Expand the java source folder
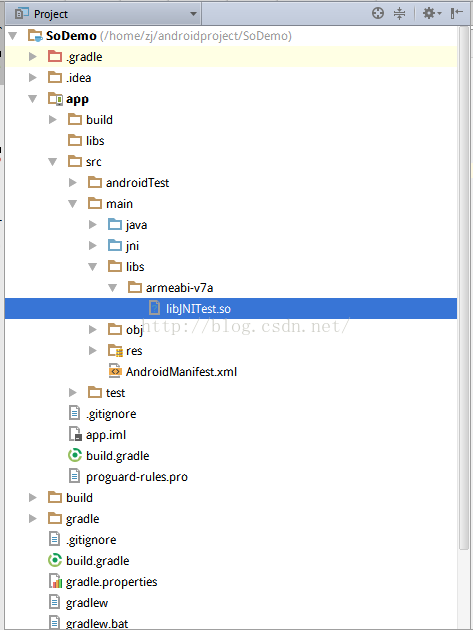The height and width of the screenshot is (630, 473). pos(93,225)
